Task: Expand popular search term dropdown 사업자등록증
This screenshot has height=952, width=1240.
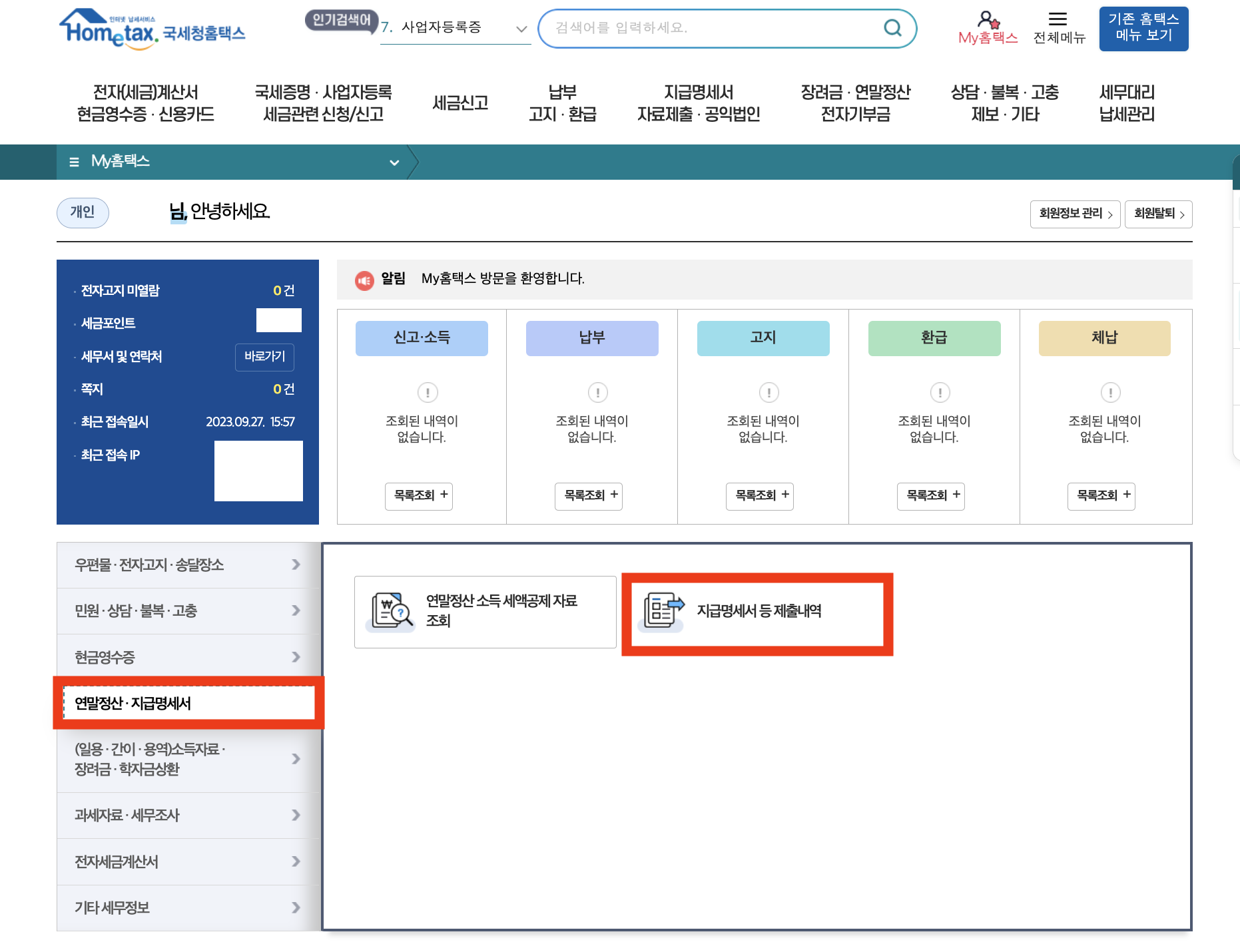Action: point(521,29)
